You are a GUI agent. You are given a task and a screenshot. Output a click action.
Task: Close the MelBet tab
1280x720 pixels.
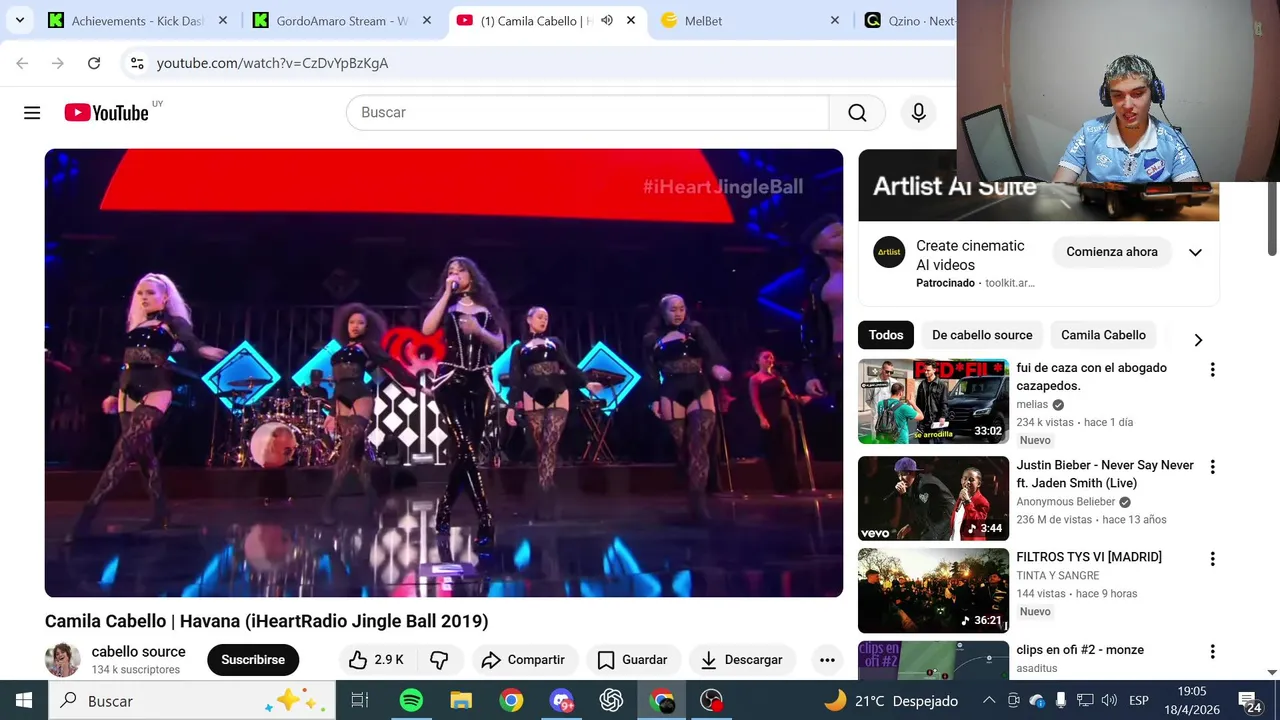(835, 20)
